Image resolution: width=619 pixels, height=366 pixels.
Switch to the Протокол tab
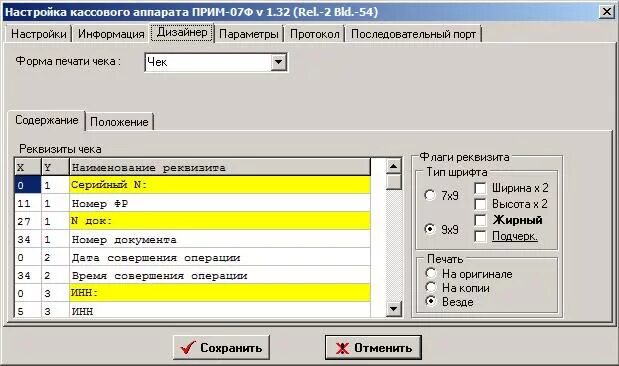315,34
